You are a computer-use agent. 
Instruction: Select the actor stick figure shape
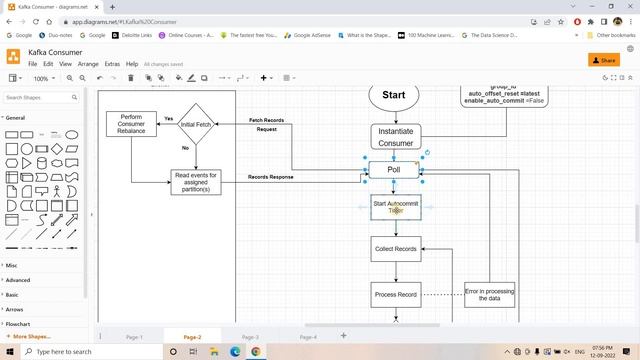[x=57, y=191]
